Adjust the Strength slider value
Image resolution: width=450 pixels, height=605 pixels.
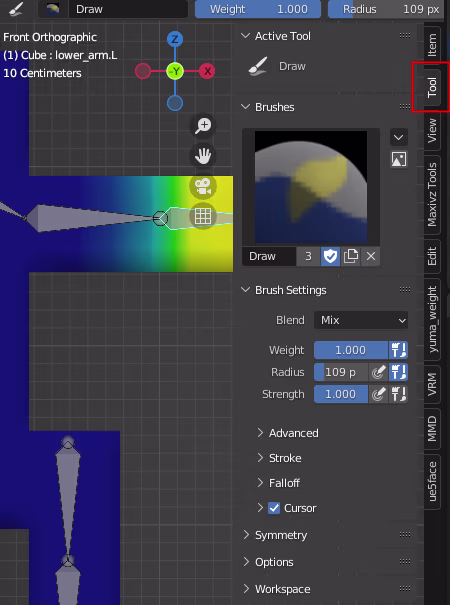[341, 394]
